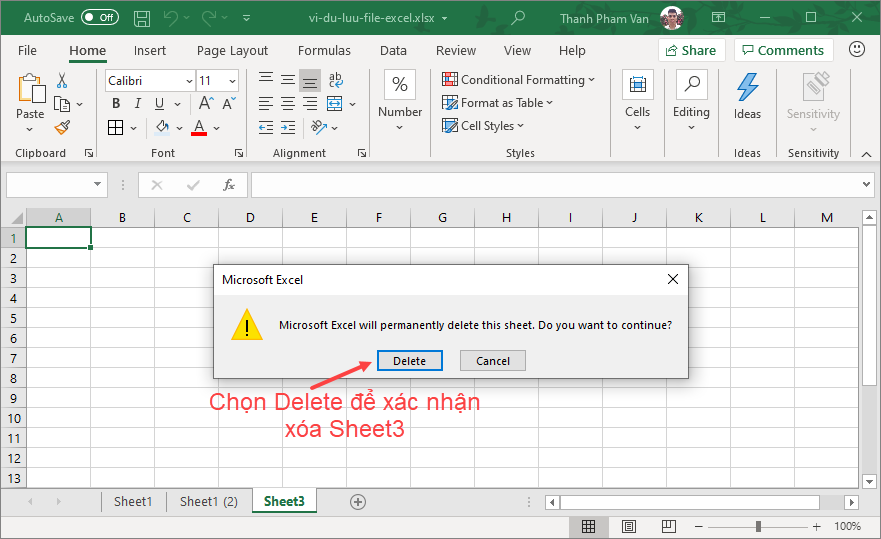Toggle Italic formatting
This screenshot has width=881, height=539.
(138, 103)
